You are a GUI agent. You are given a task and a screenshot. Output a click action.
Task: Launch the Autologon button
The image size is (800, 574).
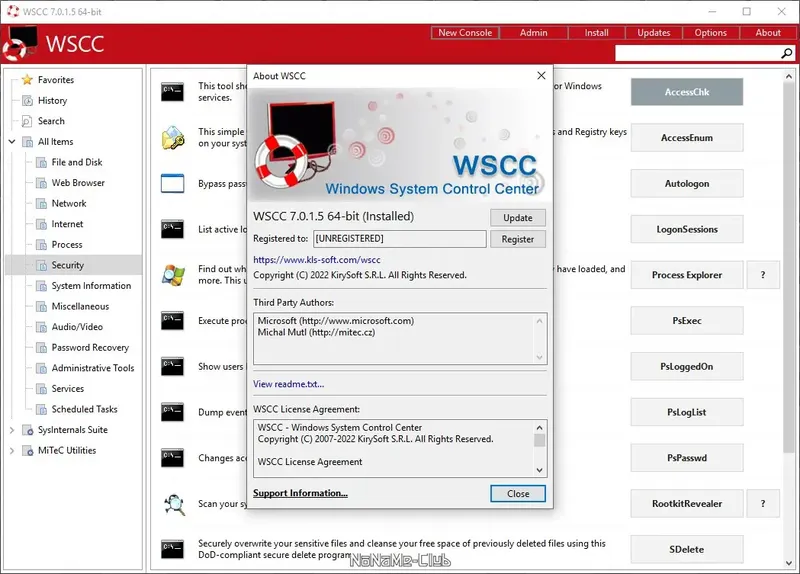click(x=687, y=184)
